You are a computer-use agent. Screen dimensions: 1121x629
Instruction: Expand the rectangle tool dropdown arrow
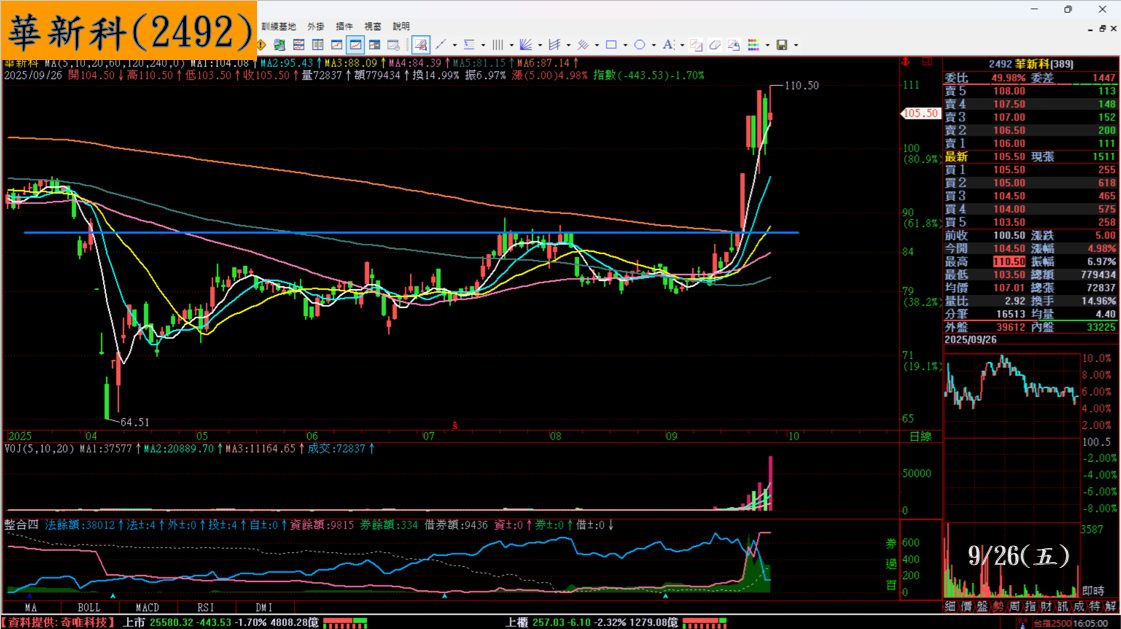[x=625, y=45]
